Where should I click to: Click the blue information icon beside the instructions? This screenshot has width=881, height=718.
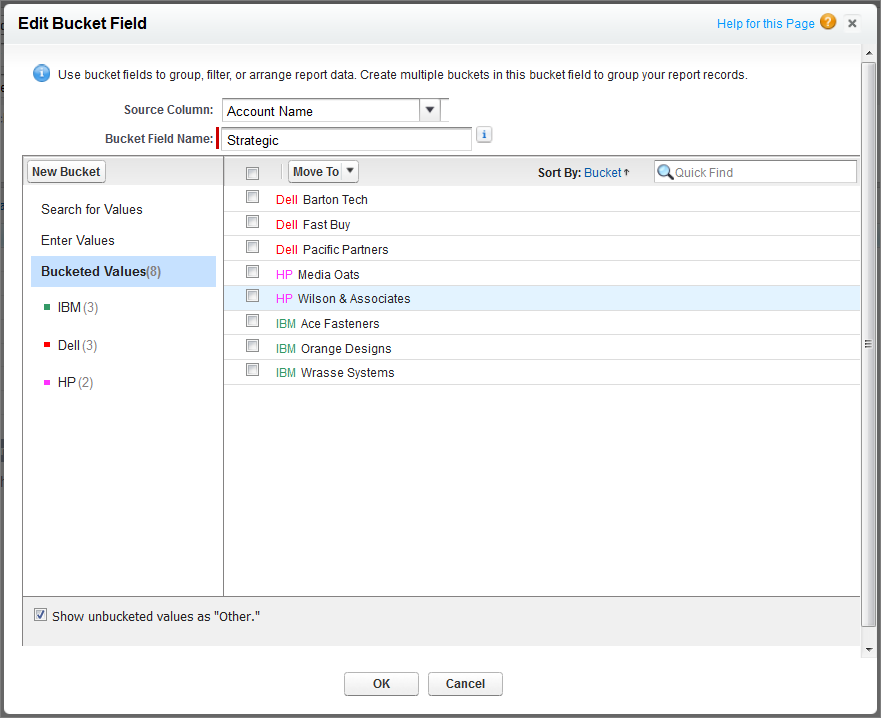click(42, 73)
